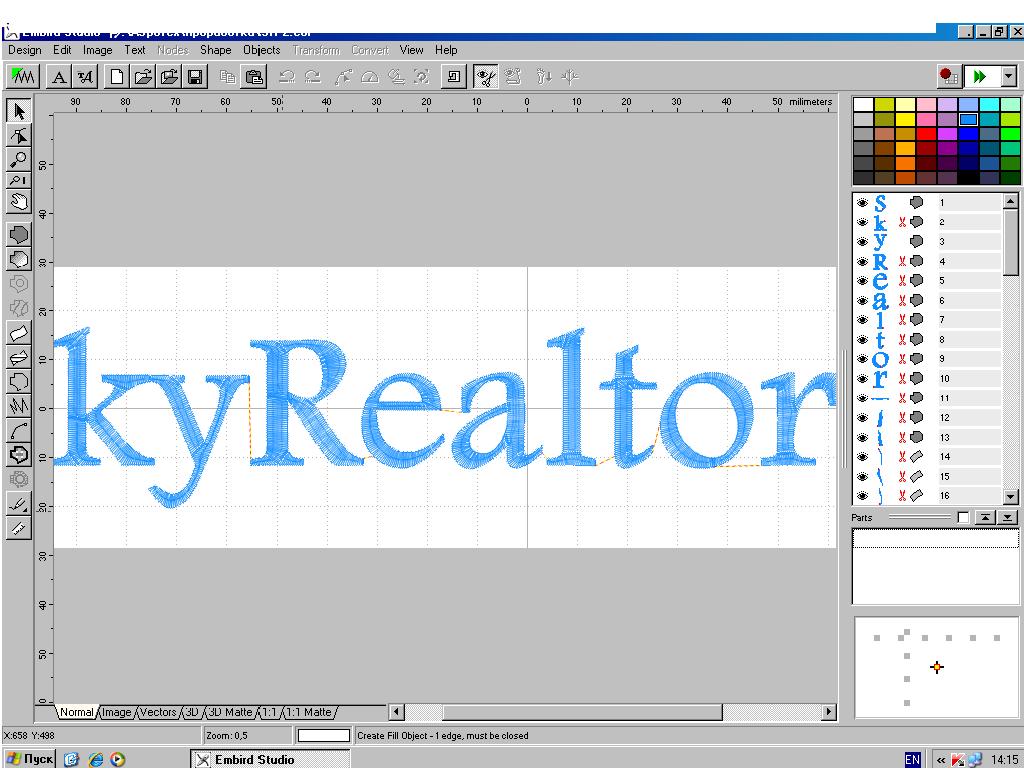Switch to the 3D Matte tab
The height and width of the screenshot is (768, 1024).
[x=230, y=712]
